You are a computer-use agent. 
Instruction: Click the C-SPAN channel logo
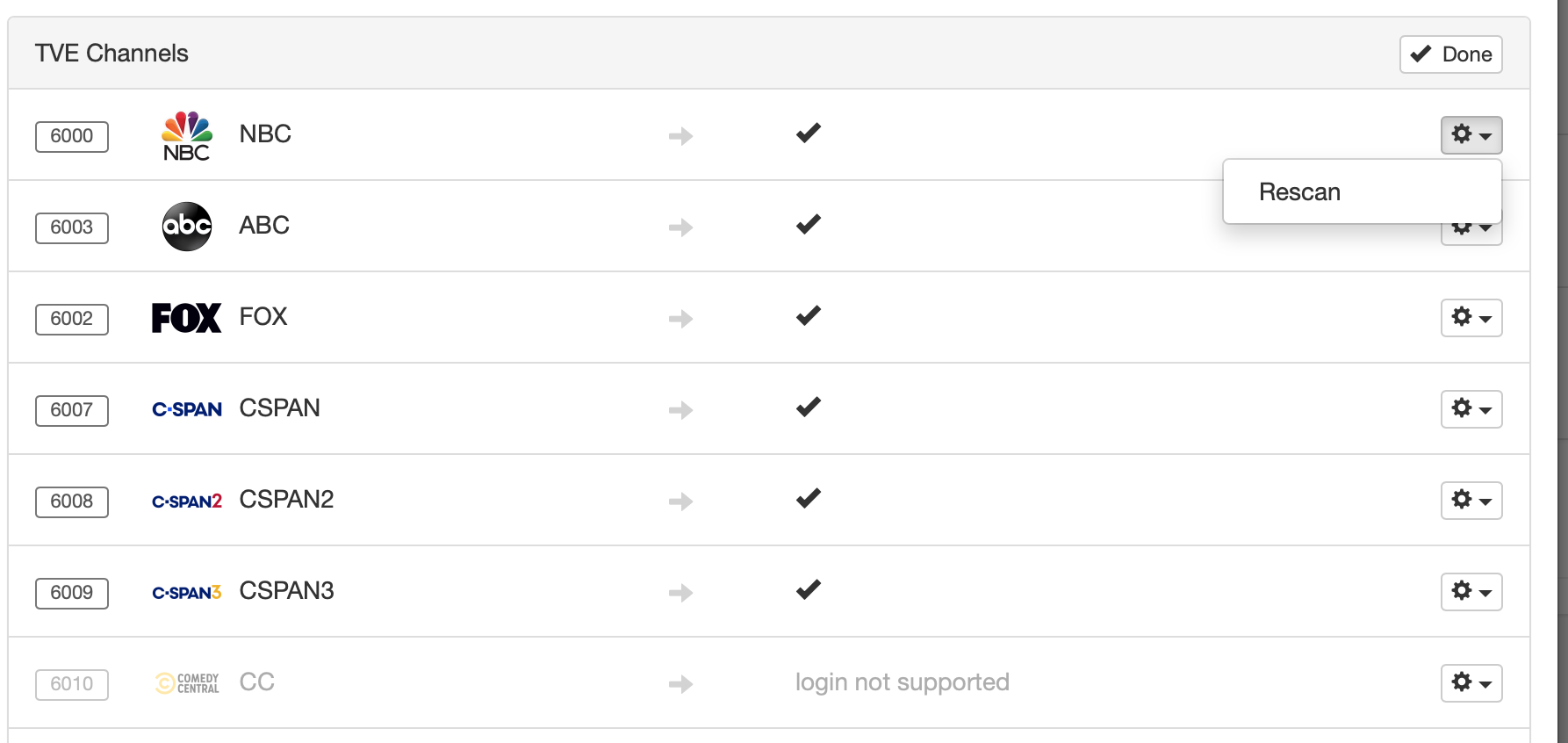tap(187, 409)
